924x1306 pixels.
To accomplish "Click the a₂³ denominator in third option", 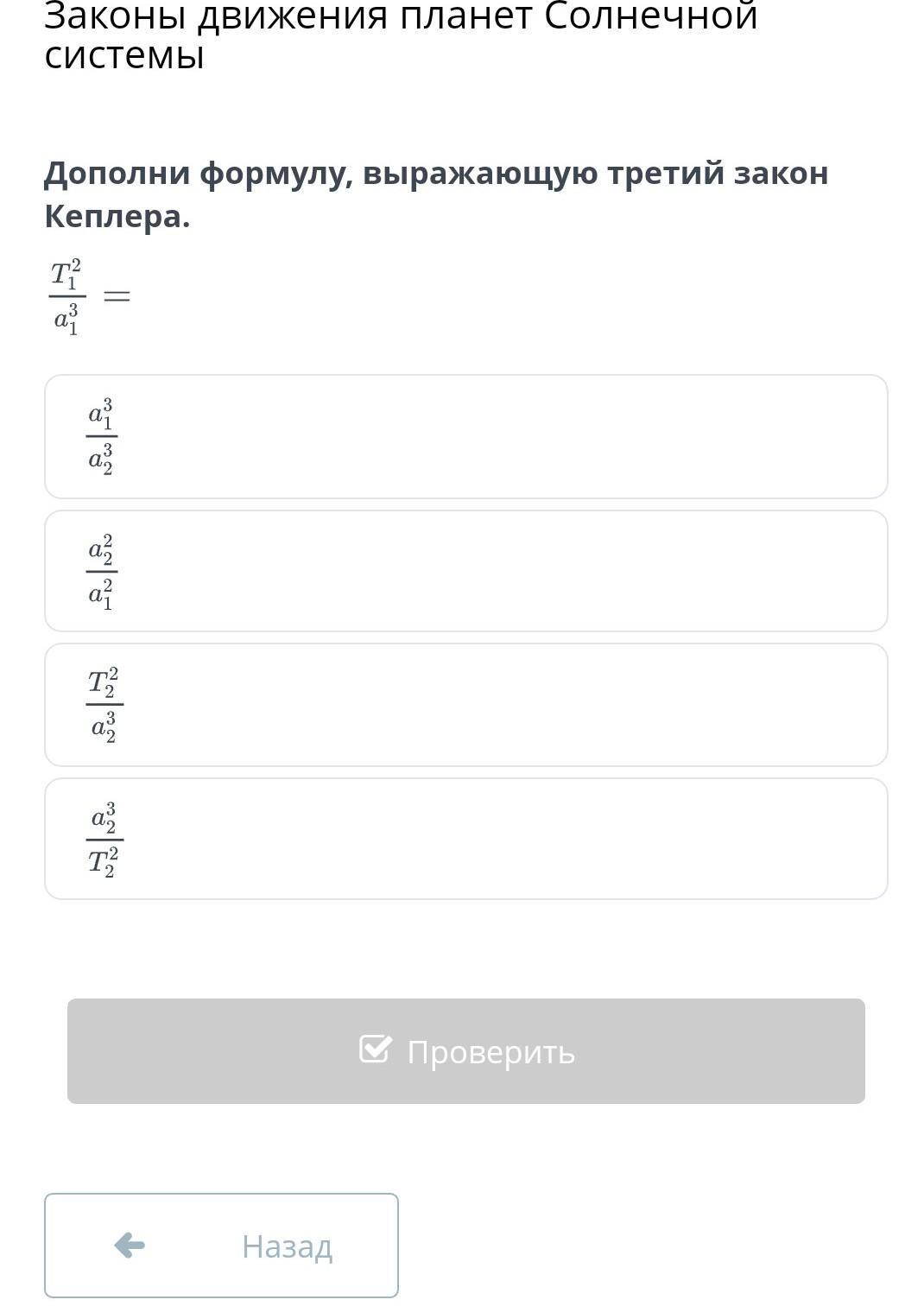I will click(x=104, y=727).
